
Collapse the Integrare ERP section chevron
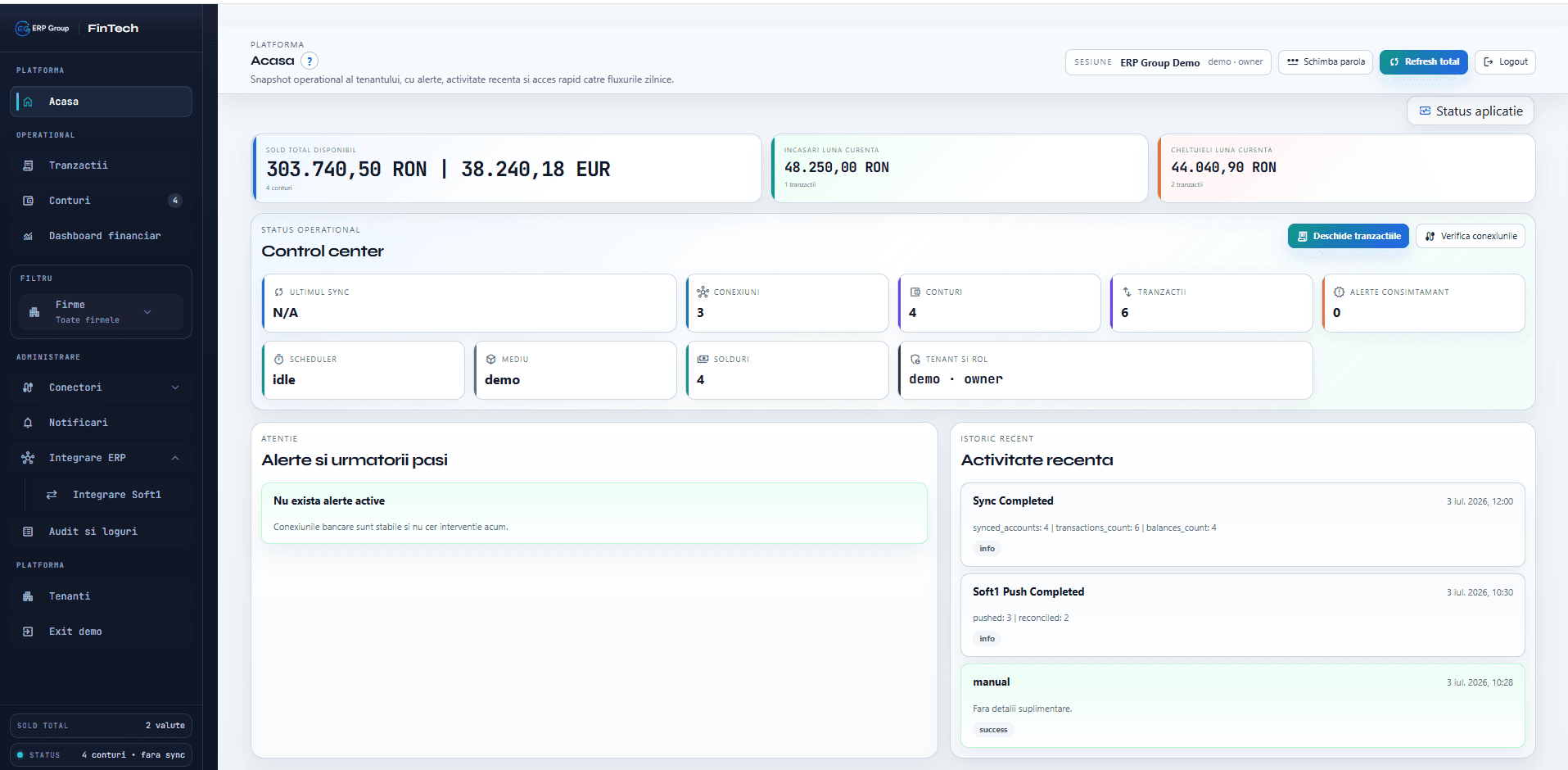(x=175, y=458)
